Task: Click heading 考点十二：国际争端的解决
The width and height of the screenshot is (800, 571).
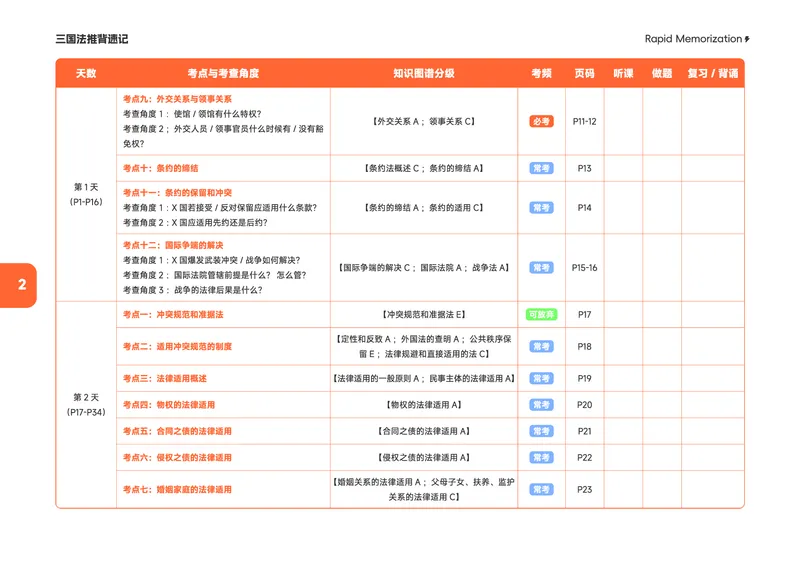Action: pyautogui.click(x=173, y=245)
